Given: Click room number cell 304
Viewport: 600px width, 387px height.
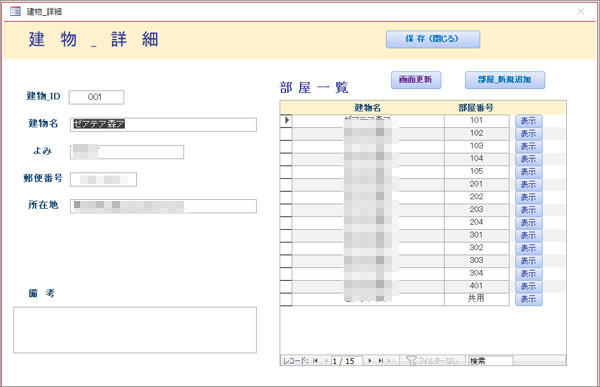Looking at the screenshot, I should point(477,273).
